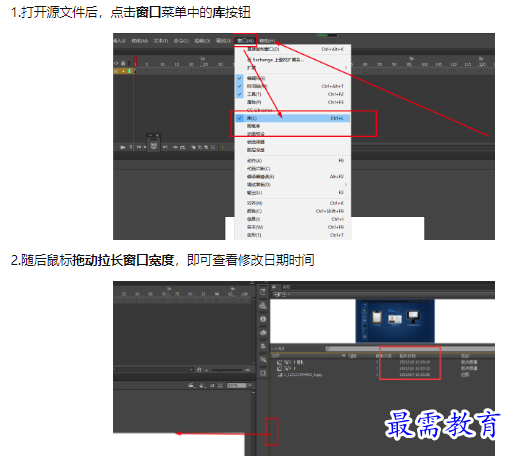Open library document selector dropdown
This screenshot has width=509, height=456.
click(x=383, y=295)
